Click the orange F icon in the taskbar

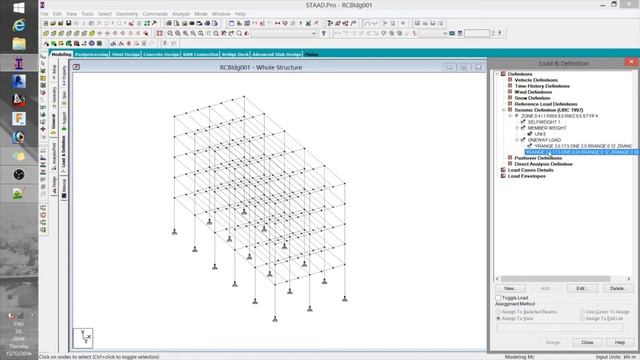pos(19,119)
